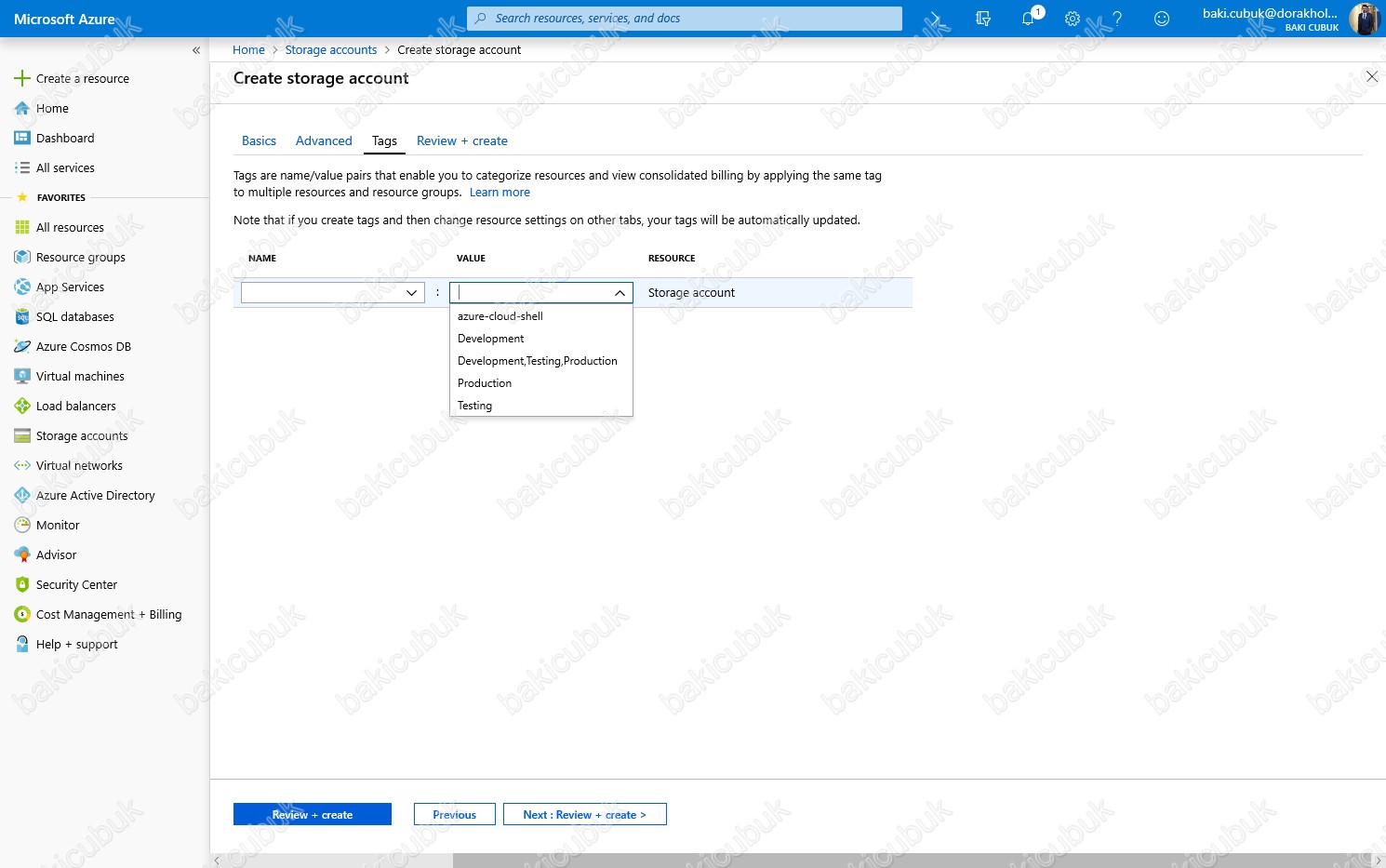The height and width of the screenshot is (868, 1386).
Task: Go to Storage accounts breadcrumb link
Action: (331, 50)
